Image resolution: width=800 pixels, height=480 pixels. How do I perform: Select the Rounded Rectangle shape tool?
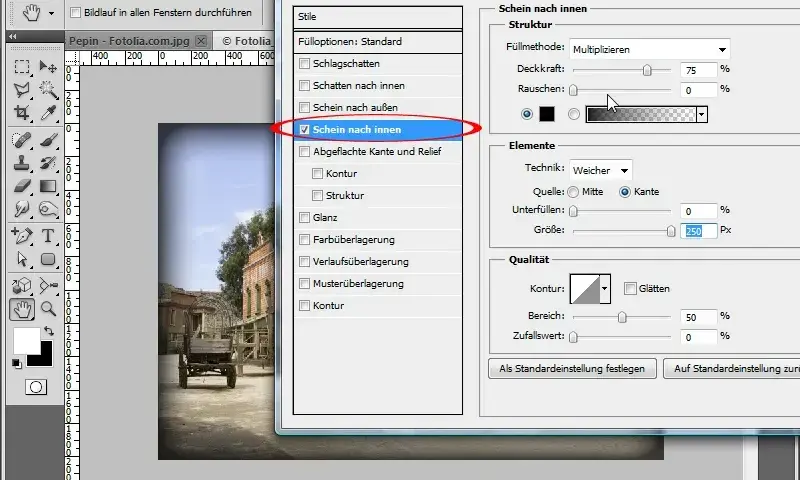pos(48,259)
